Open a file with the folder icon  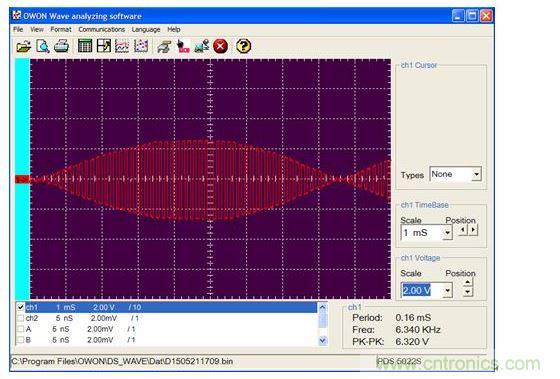[x=24, y=46]
